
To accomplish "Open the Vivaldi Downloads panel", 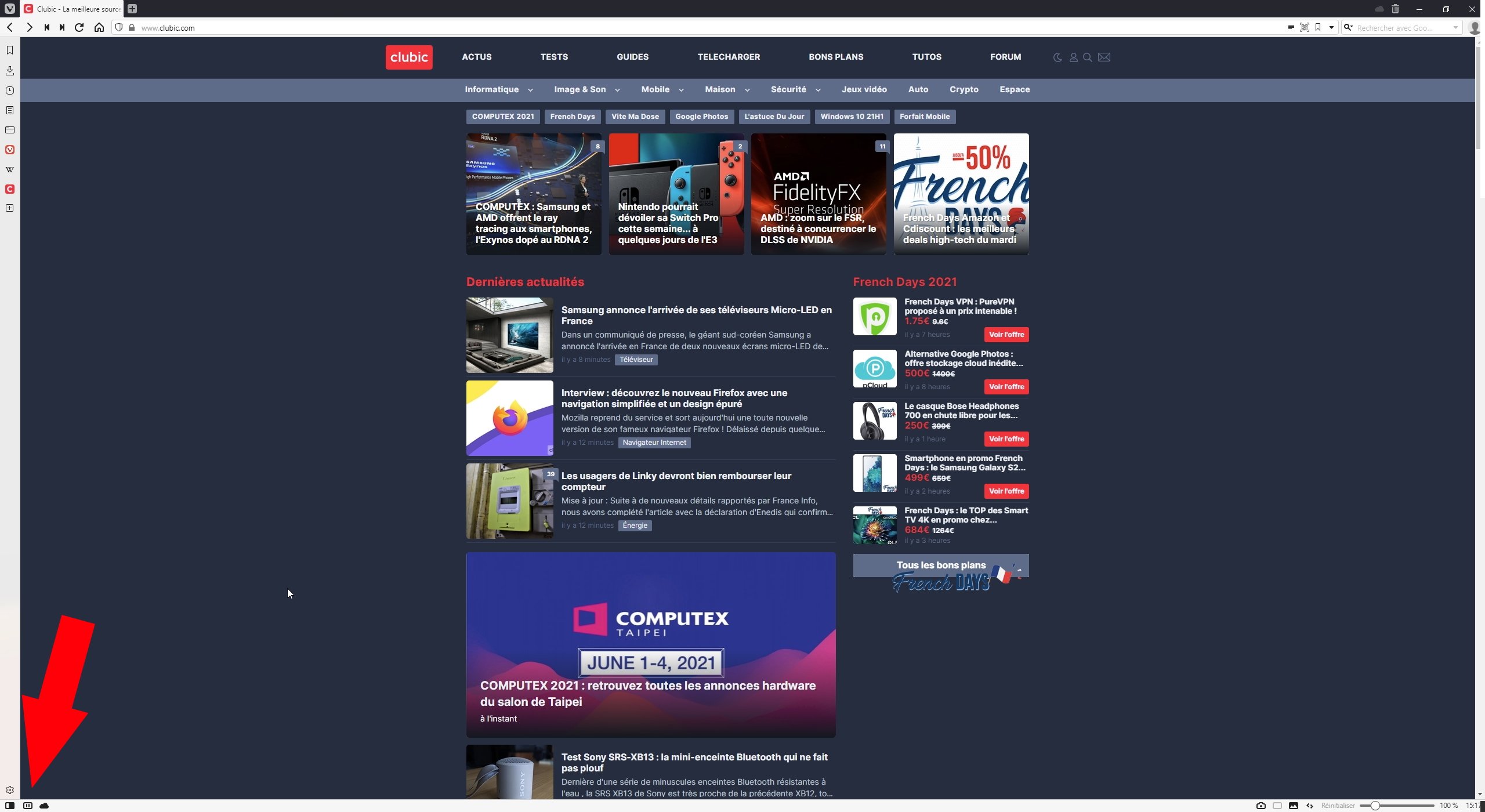I will 10,70.
